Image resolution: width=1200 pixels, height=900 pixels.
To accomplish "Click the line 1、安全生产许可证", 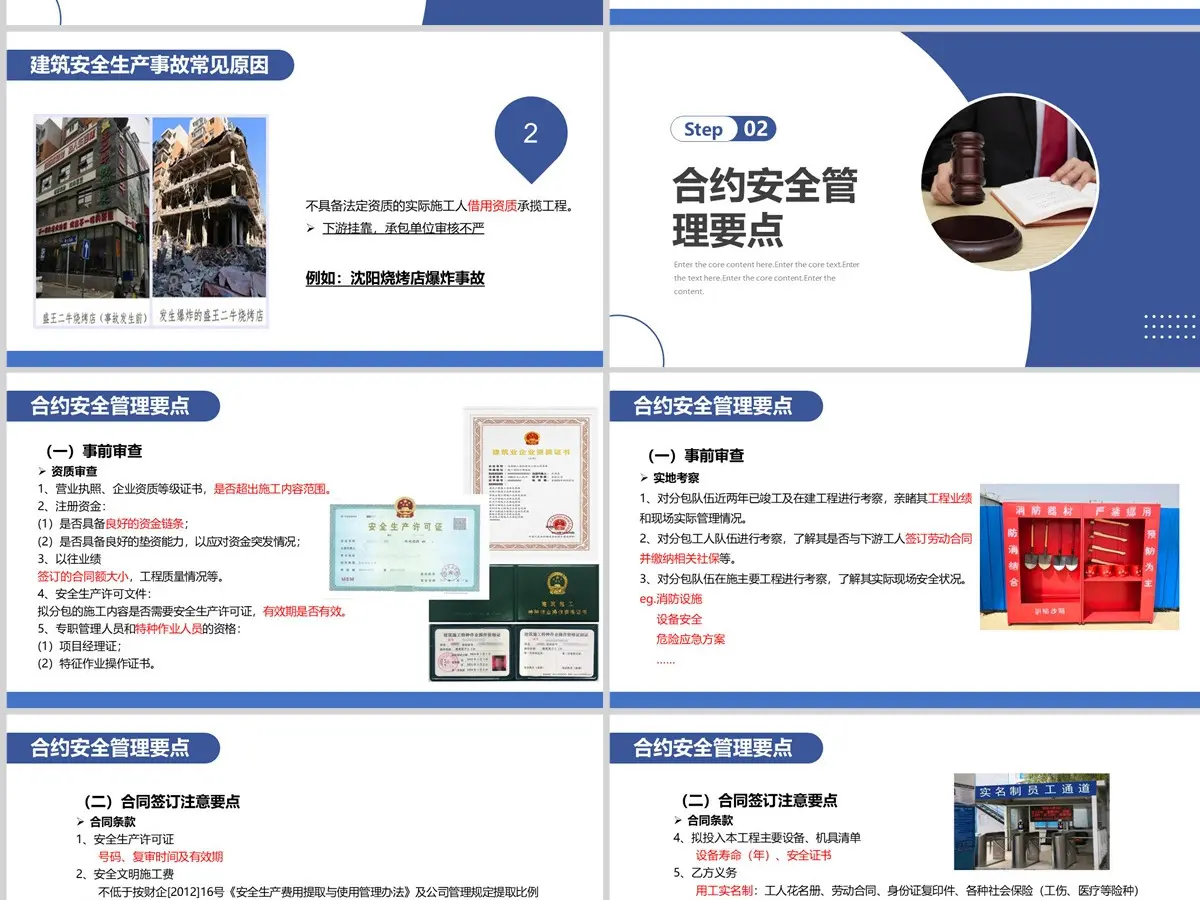I will [x=124, y=839].
